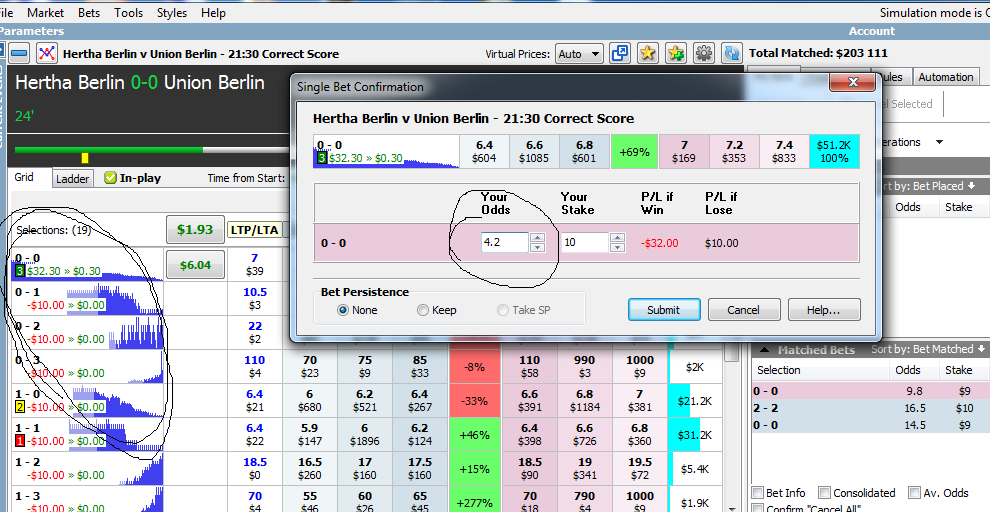
Task: Open the Tools menu
Action: point(128,13)
